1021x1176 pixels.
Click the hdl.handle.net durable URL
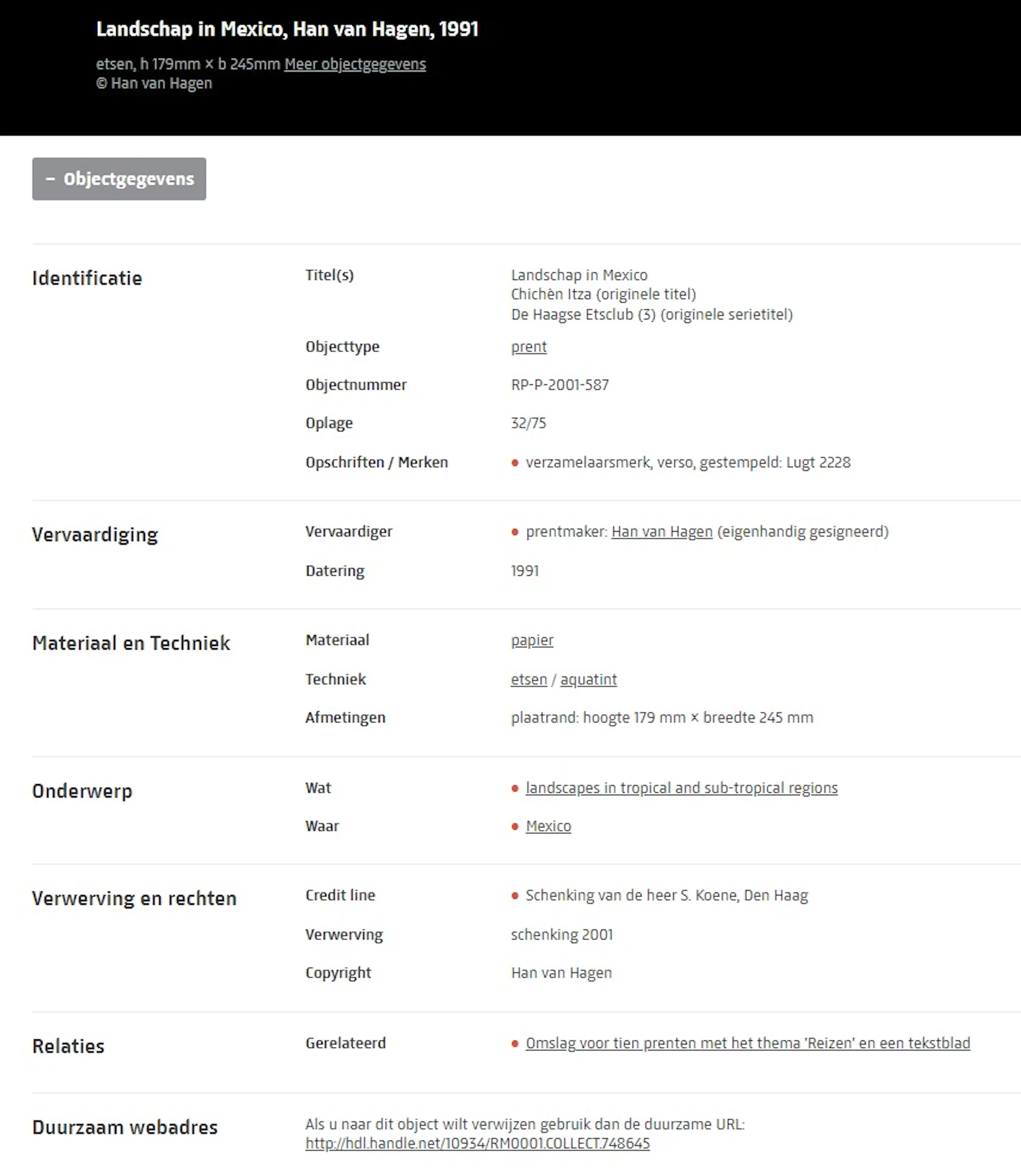point(477,1143)
